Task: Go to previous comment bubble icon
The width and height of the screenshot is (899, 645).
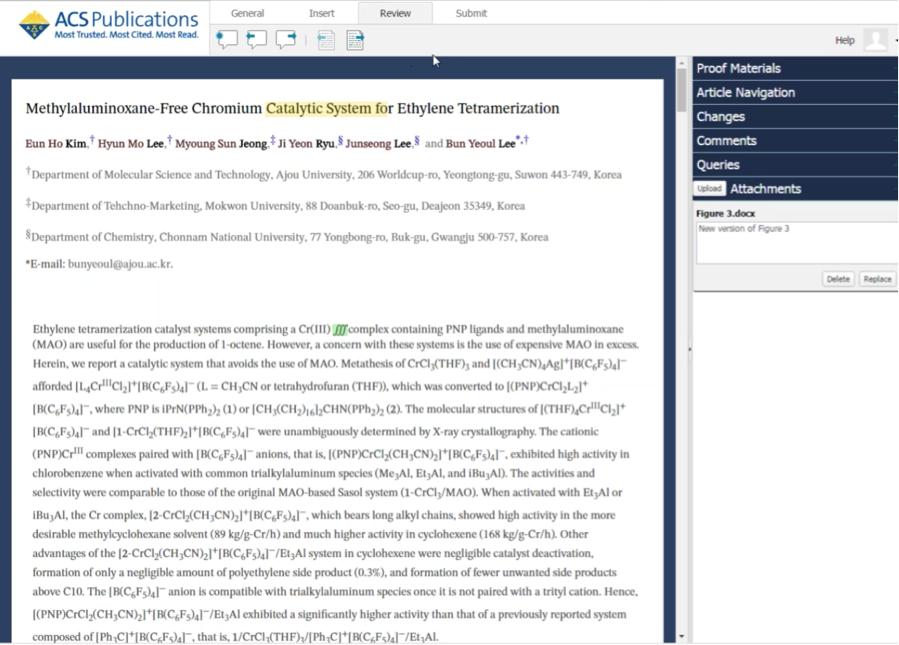Action: (x=256, y=40)
